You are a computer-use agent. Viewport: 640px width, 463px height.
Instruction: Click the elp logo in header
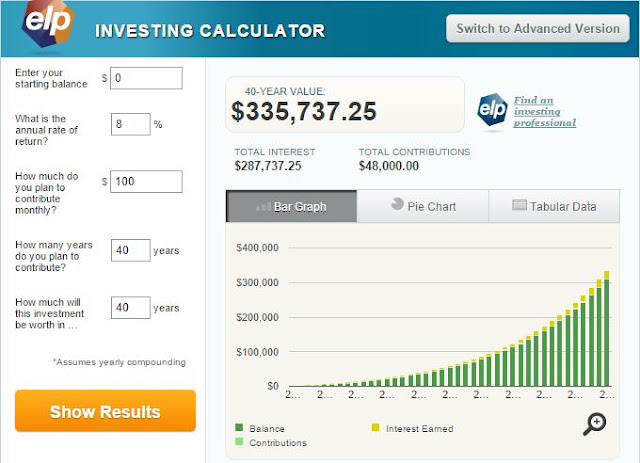point(48,24)
